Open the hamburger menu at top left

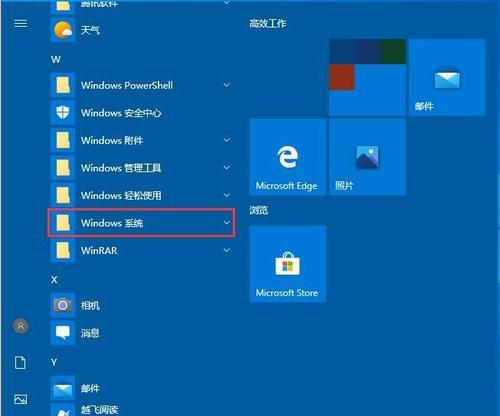coord(20,23)
